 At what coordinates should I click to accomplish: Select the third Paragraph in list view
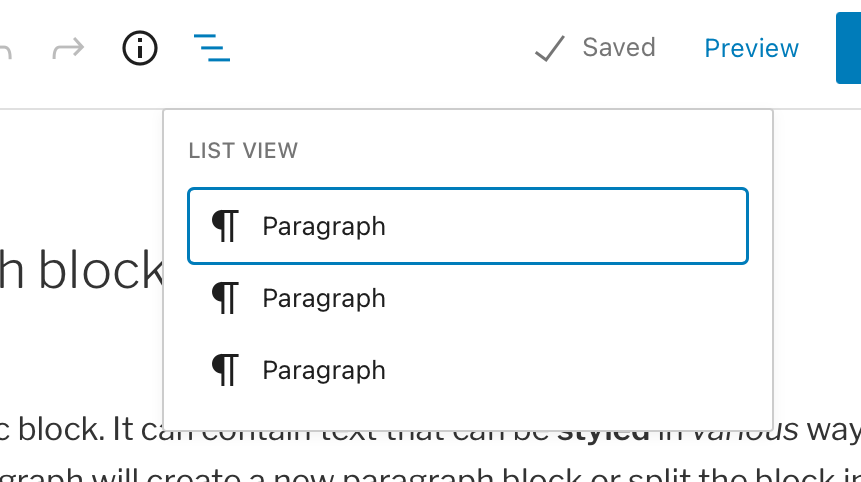coord(468,370)
